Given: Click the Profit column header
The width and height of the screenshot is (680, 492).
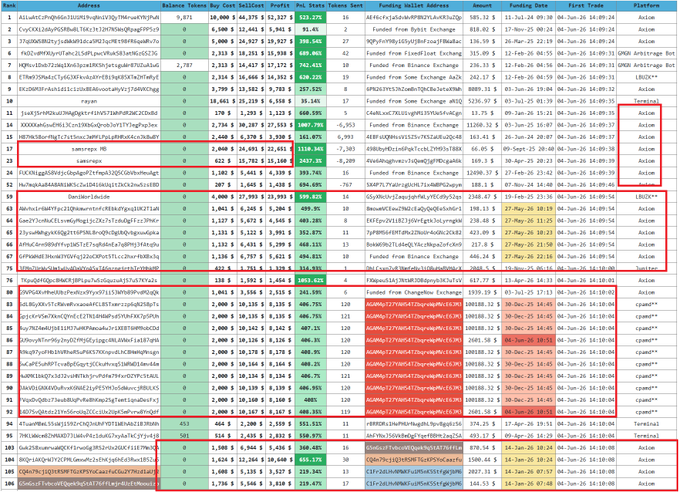Looking at the screenshot, I should coord(280,6).
